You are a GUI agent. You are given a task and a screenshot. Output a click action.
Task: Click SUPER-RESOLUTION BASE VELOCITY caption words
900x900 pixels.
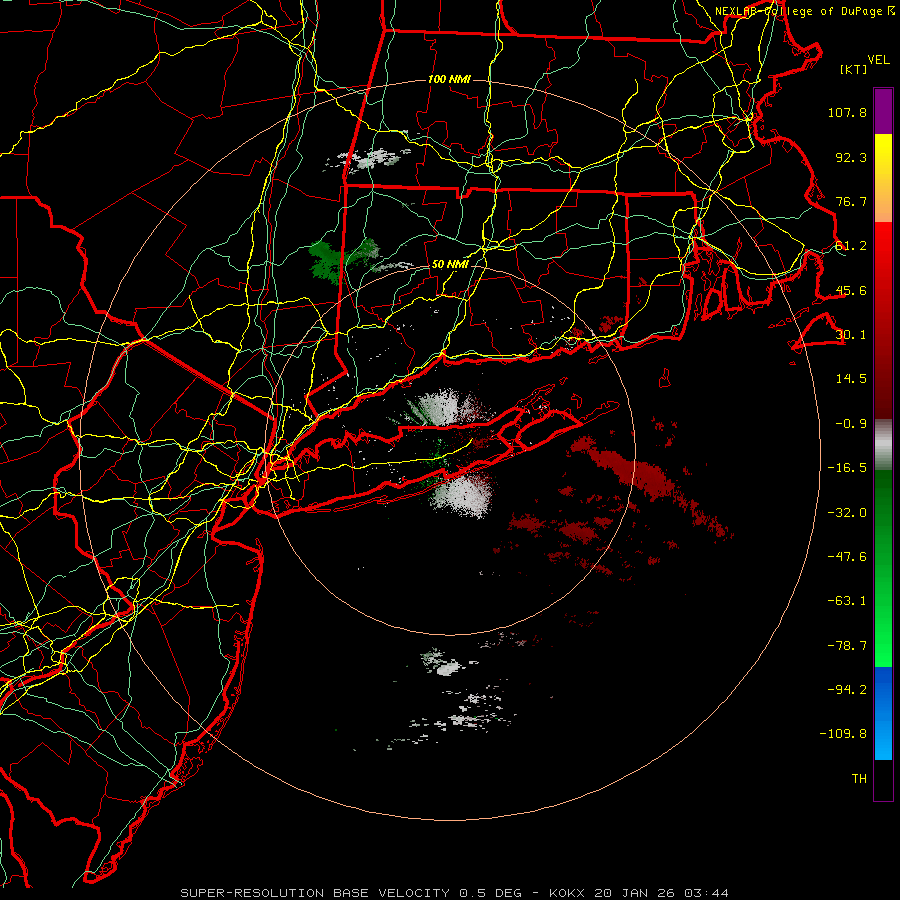point(315,893)
